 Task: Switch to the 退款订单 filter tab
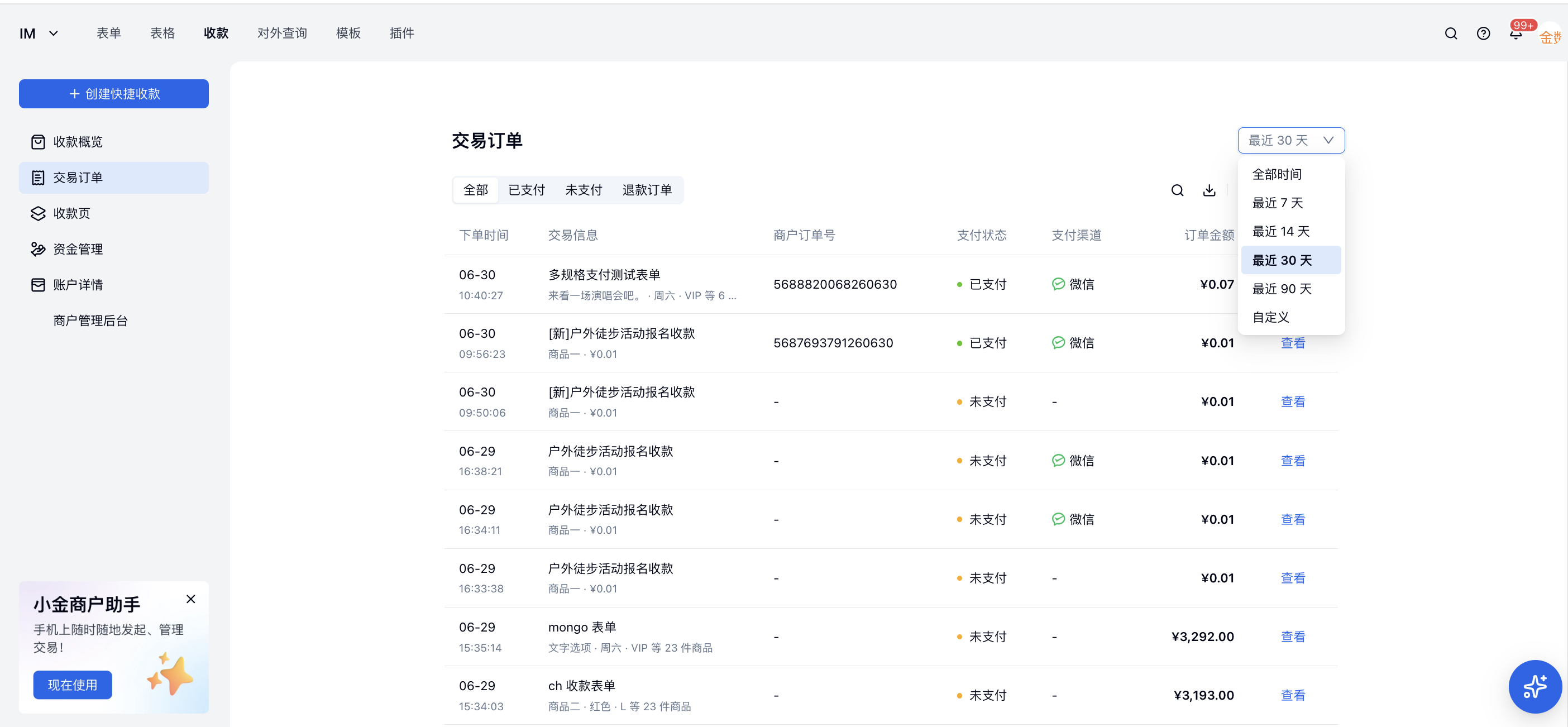tap(647, 190)
